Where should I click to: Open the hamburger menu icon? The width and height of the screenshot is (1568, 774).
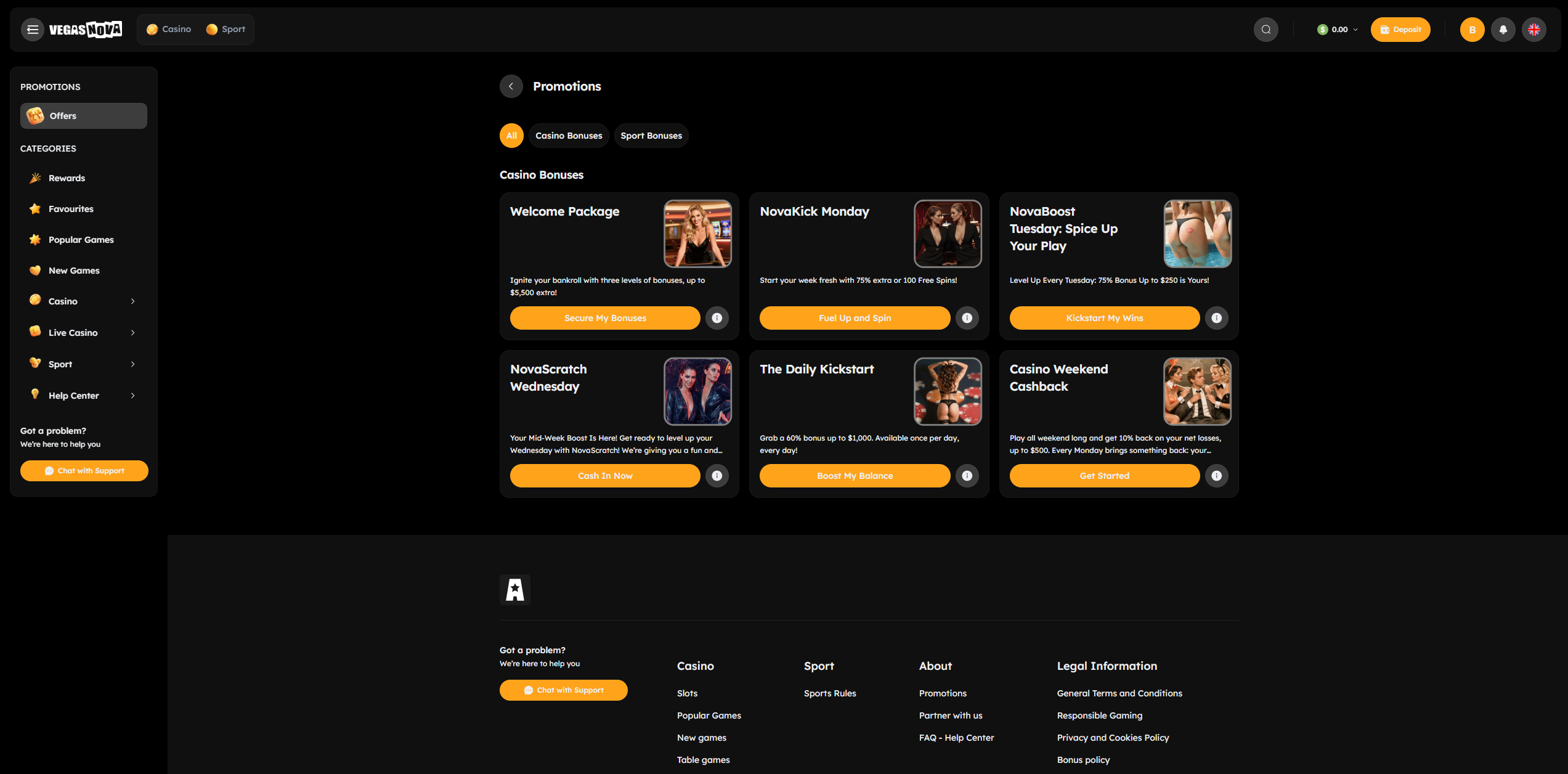pyautogui.click(x=33, y=30)
